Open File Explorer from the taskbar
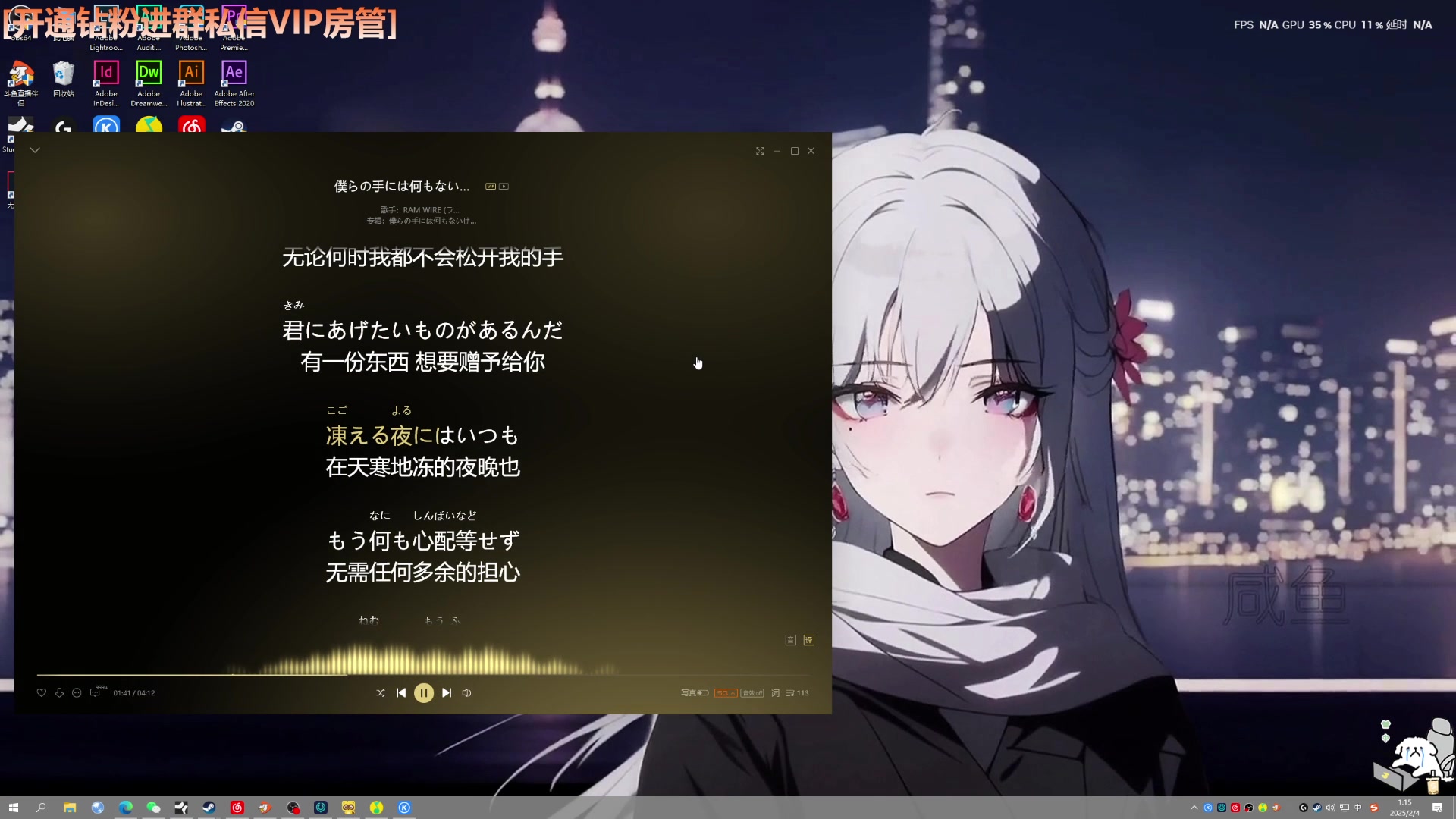1456x819 pixels. coord(70,808)
